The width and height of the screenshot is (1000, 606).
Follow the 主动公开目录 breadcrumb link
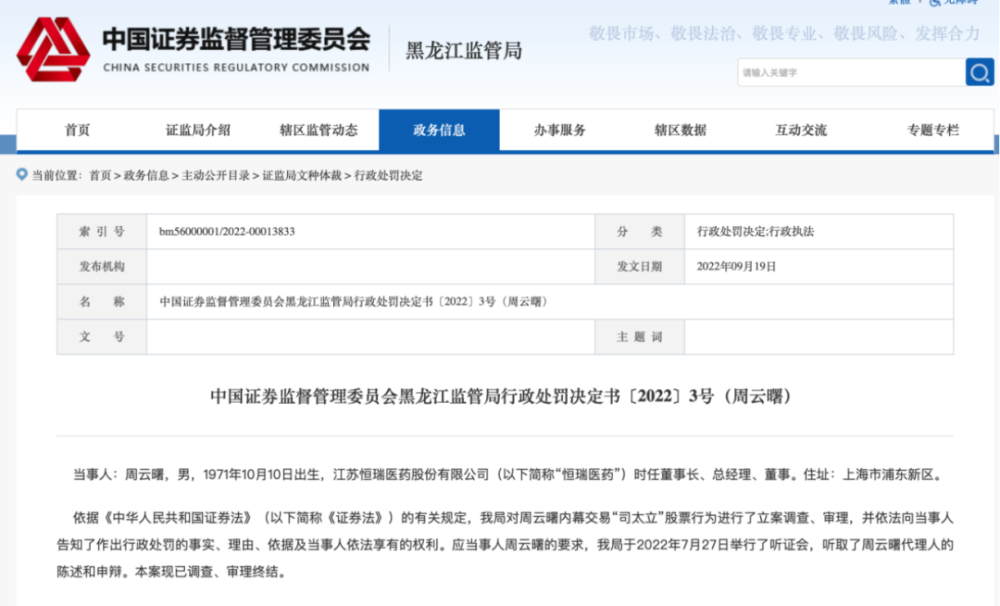click(x=216, y=175)
